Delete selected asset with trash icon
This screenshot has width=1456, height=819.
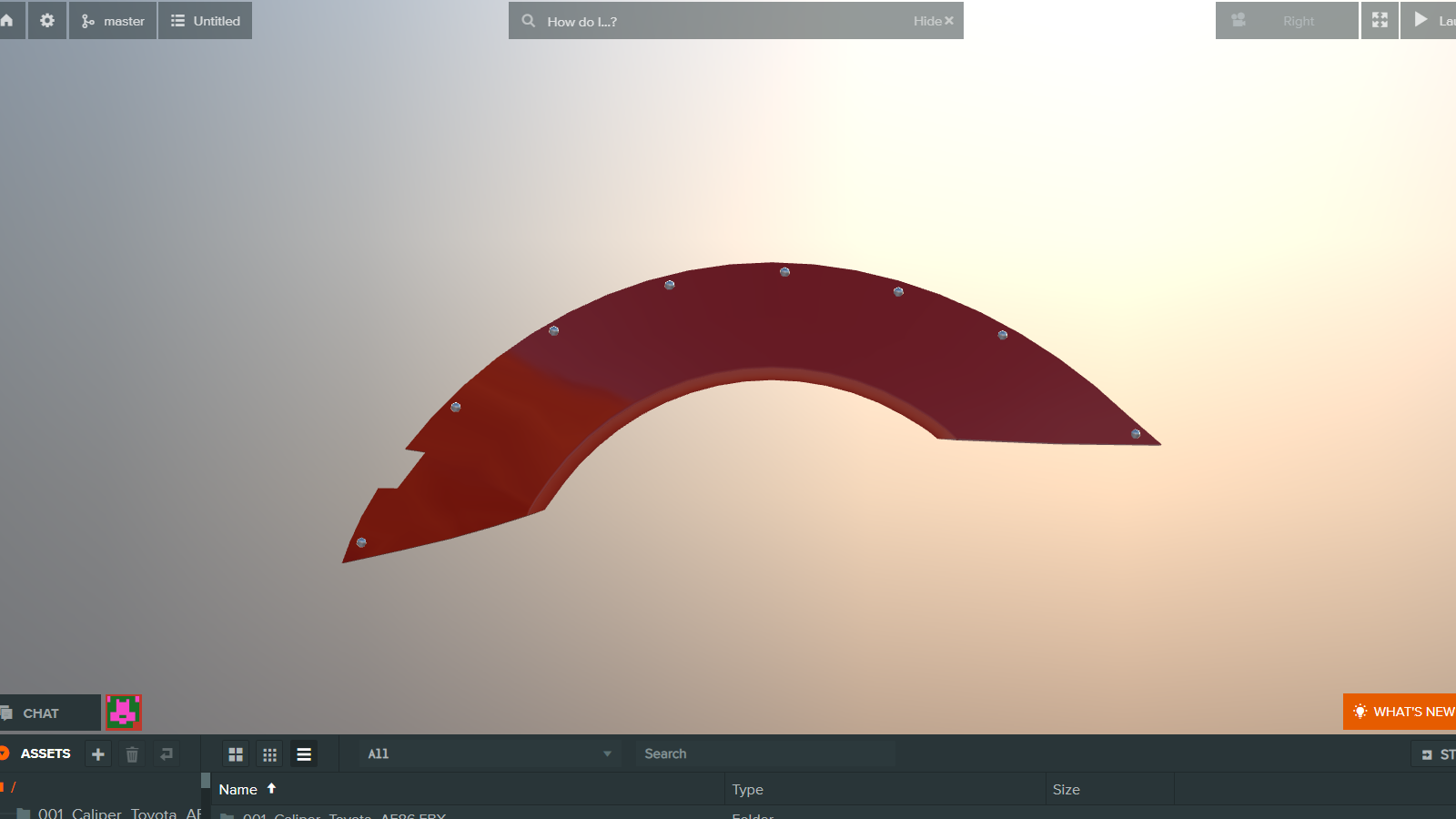[132, 754]
